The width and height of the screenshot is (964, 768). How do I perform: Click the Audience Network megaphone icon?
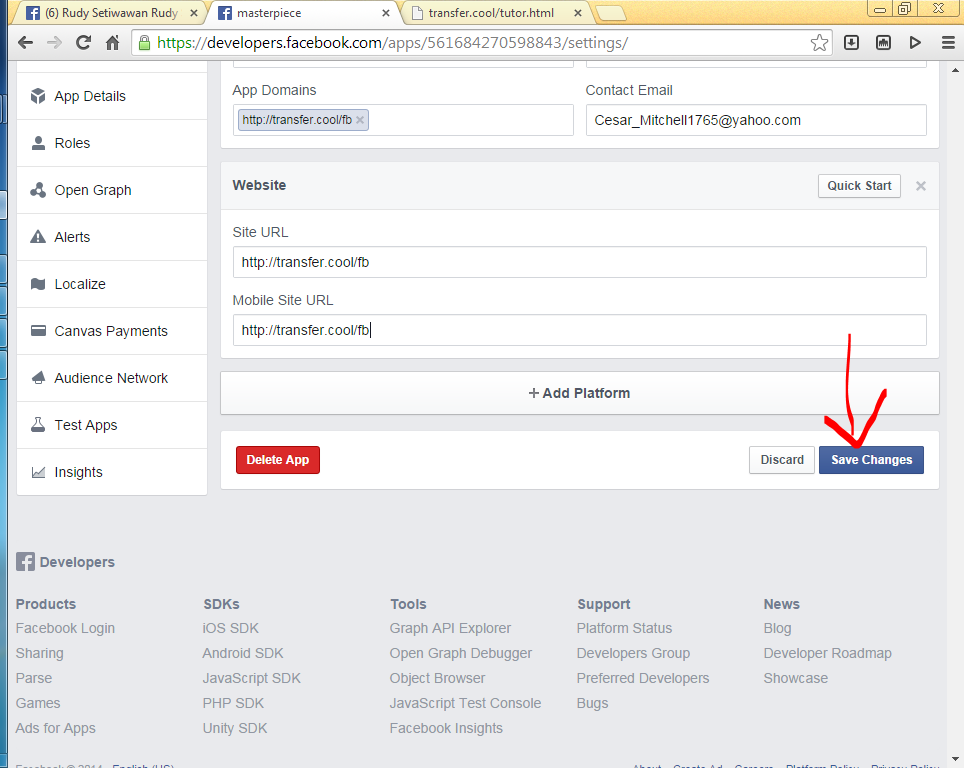[38, 378]
